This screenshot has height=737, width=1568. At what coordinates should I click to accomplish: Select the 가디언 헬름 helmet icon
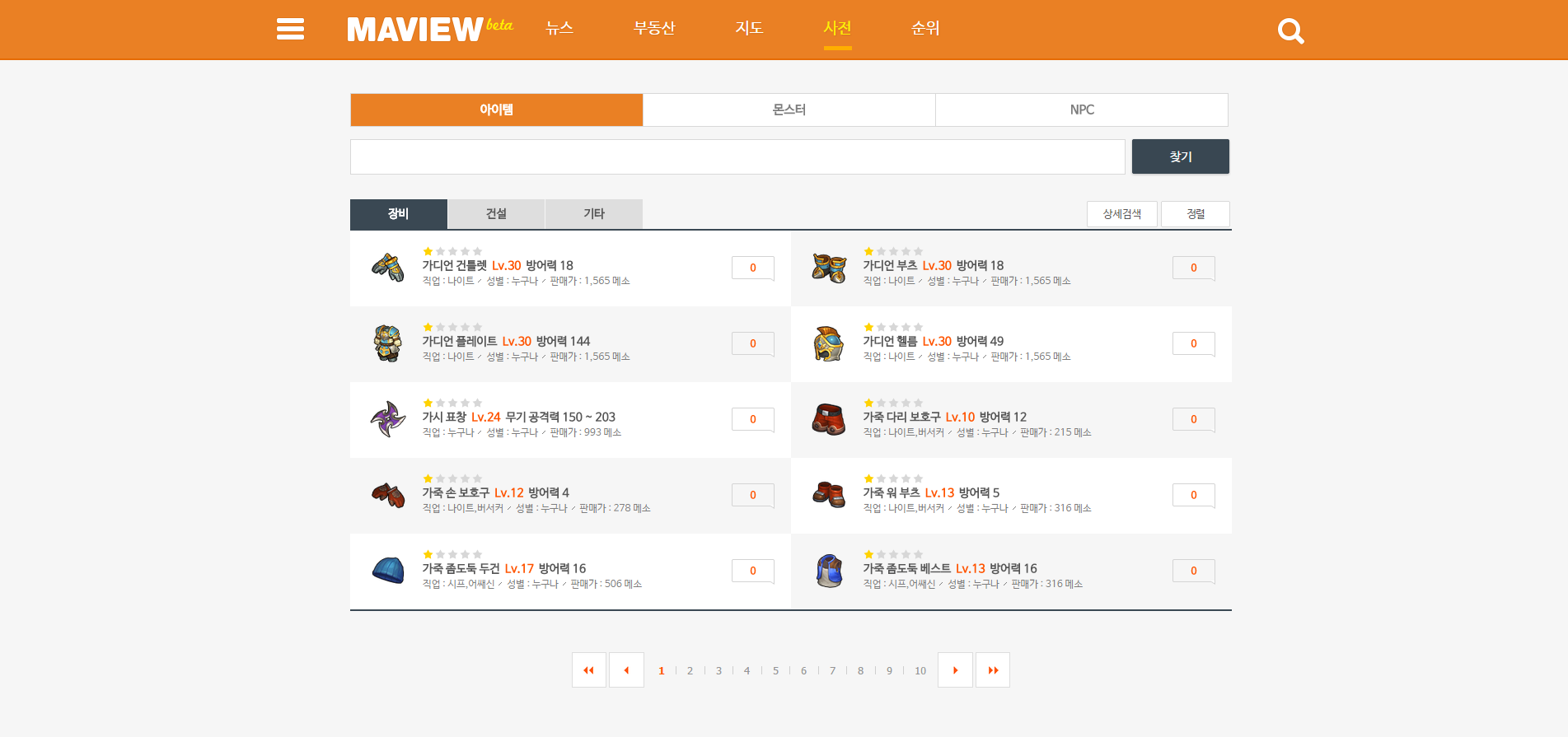pos(828,343)
